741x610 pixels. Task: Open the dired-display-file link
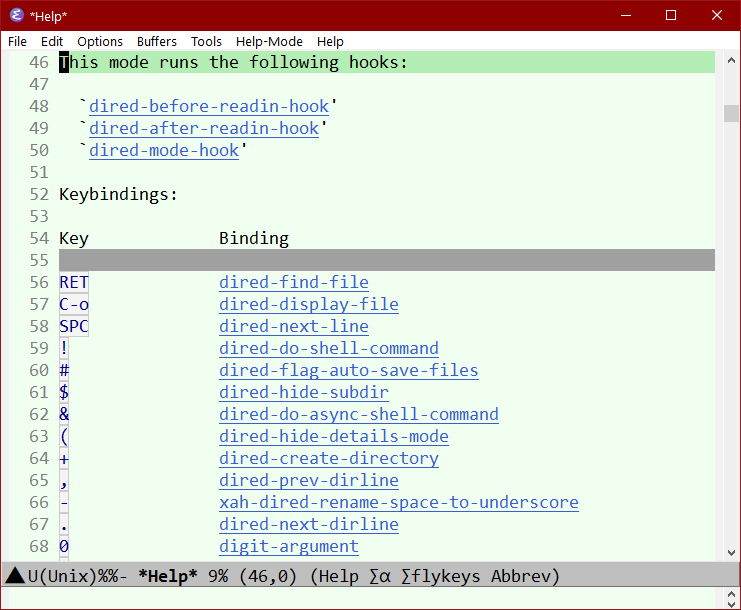309,304
